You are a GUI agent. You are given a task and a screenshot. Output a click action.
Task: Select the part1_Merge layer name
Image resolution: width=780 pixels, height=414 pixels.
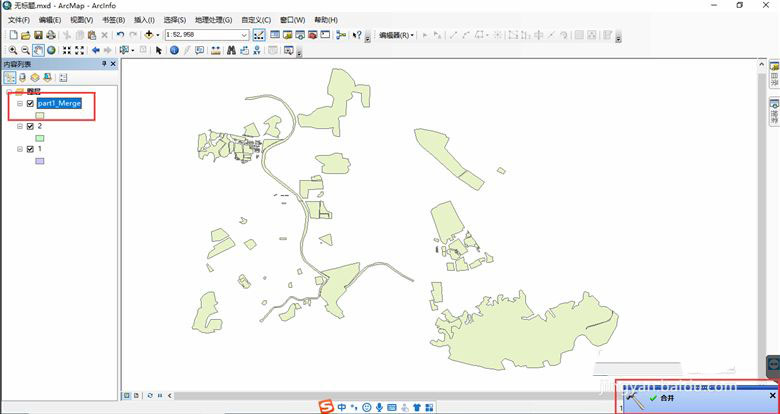[x=59, y=104]
